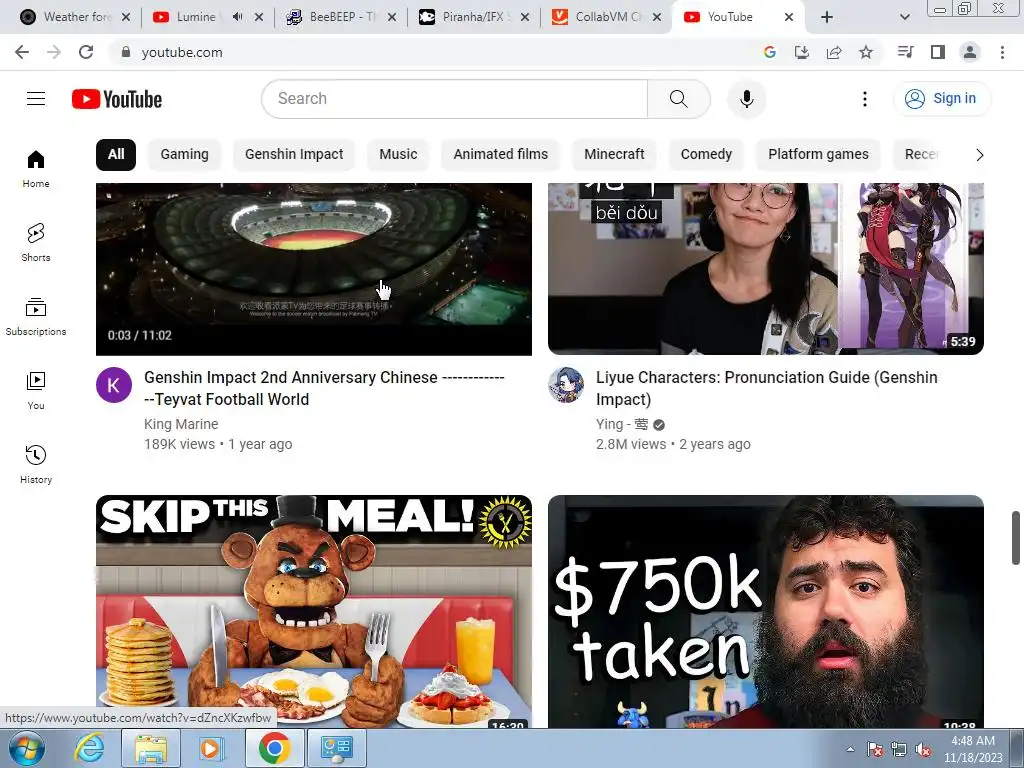Mute the Lumine tab audio icon
Screen dimensions: 1024x768
pyautogui.click(x=238, y=17)
